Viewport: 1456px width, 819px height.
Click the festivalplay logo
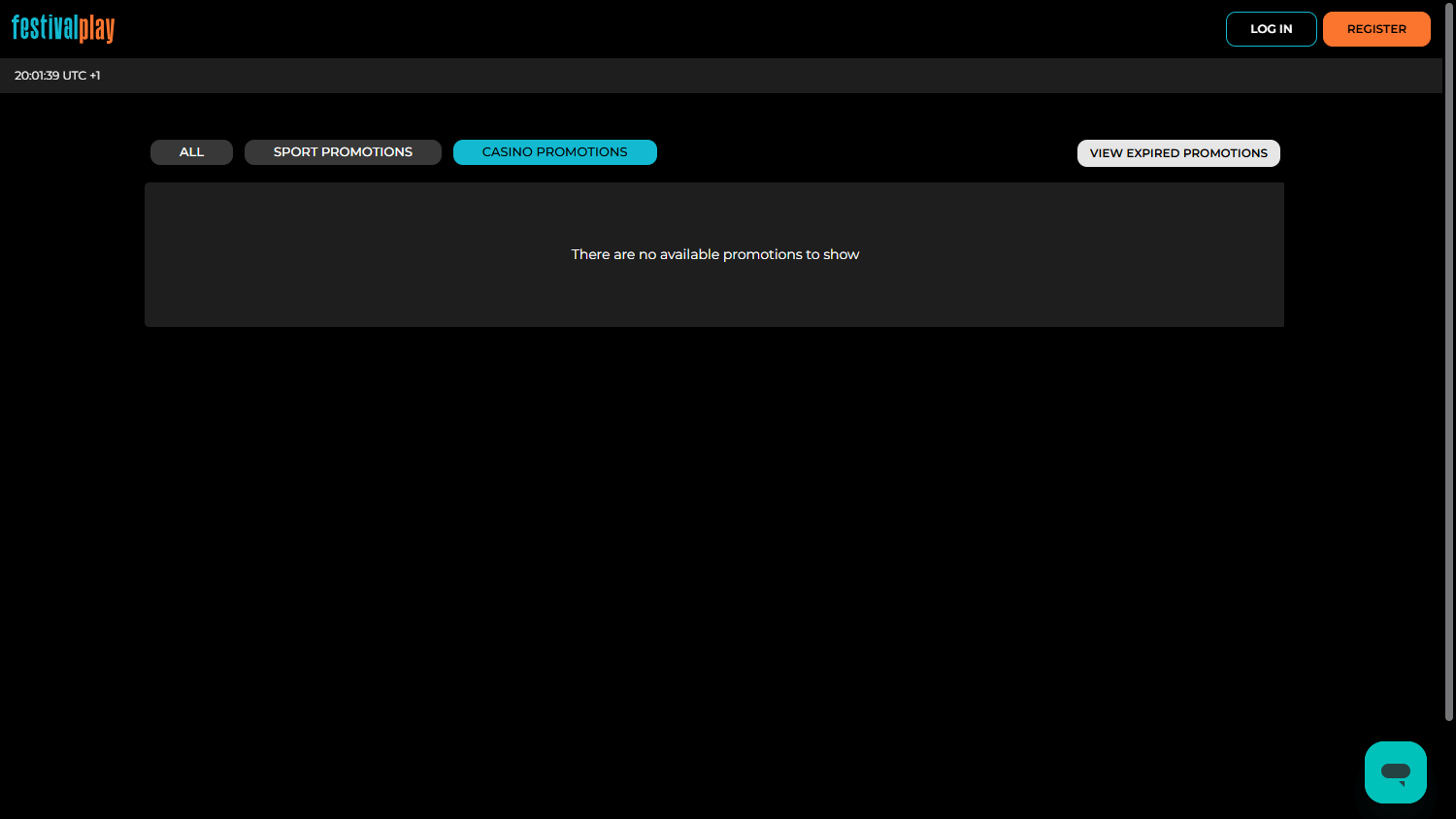click(x=63, y=28)
